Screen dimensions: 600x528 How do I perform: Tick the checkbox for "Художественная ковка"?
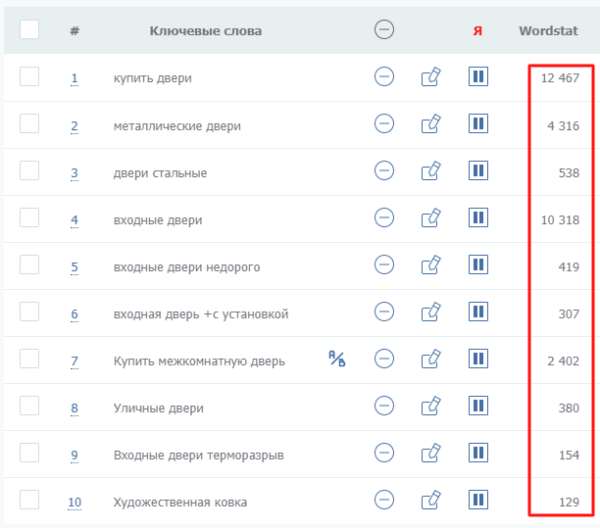(x=29, y=499)
